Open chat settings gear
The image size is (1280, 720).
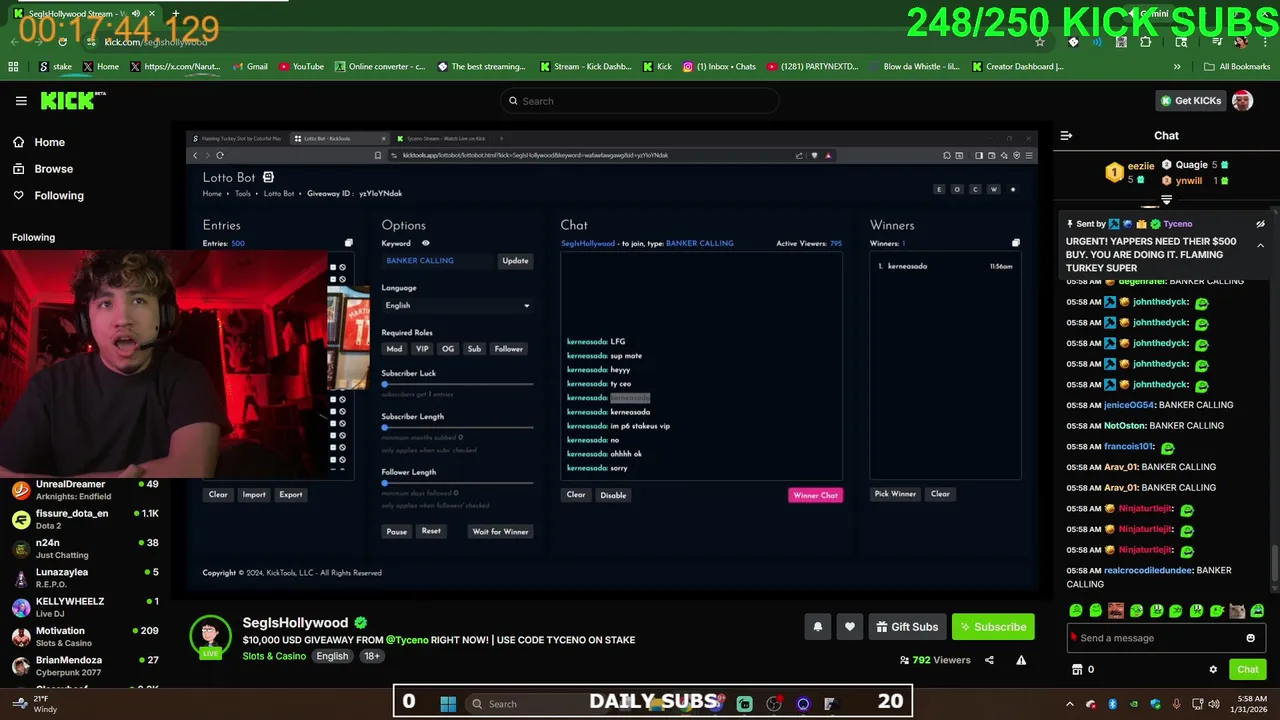[1213, 670]
